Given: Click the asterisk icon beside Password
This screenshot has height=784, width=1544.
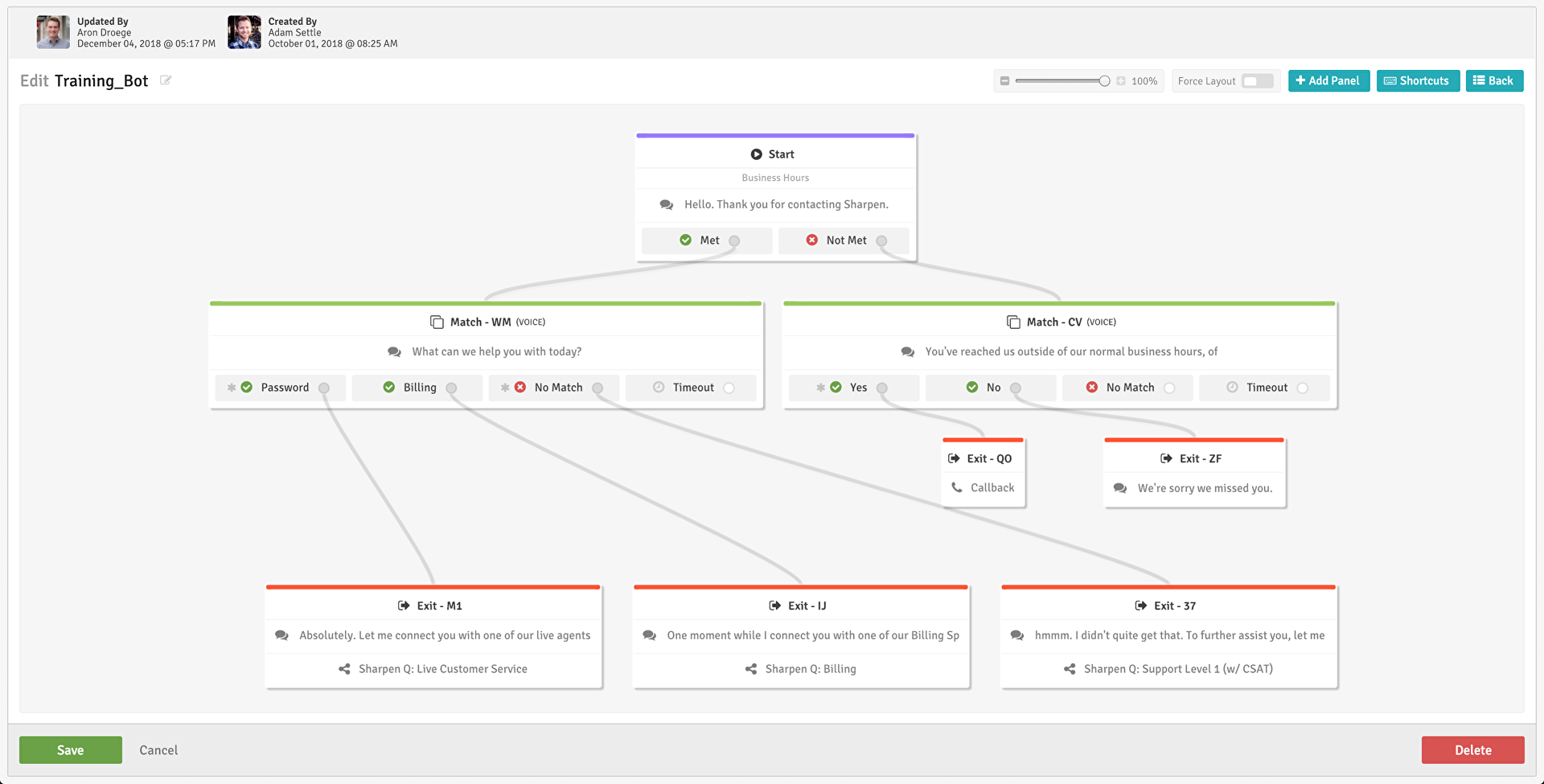Looking at the screenshot, I should coord(232,387).
